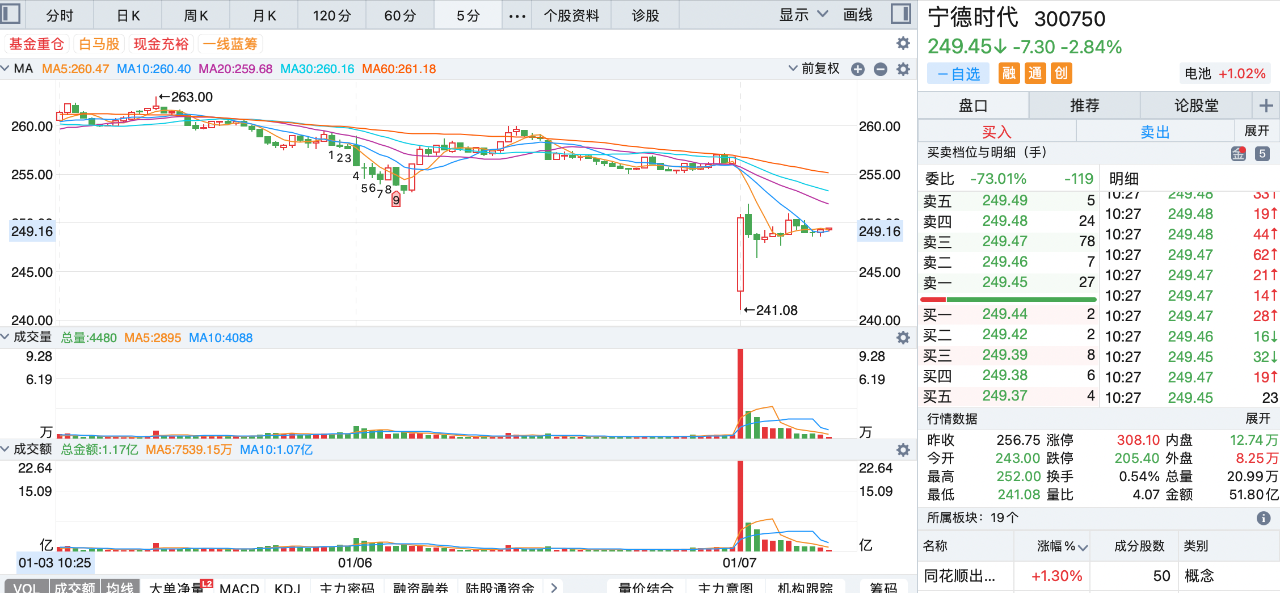
Task: Click the 涨幅 % column sort header
Action: tap(1055, 546)
